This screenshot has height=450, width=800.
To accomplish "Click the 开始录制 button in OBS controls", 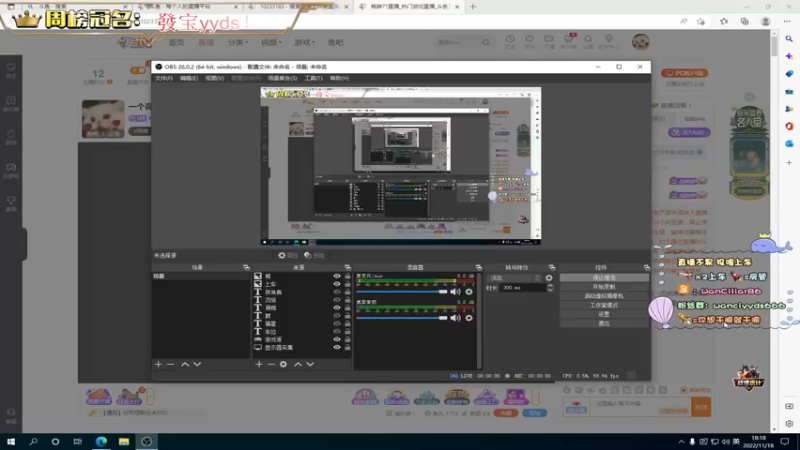I will pos(604,287).
